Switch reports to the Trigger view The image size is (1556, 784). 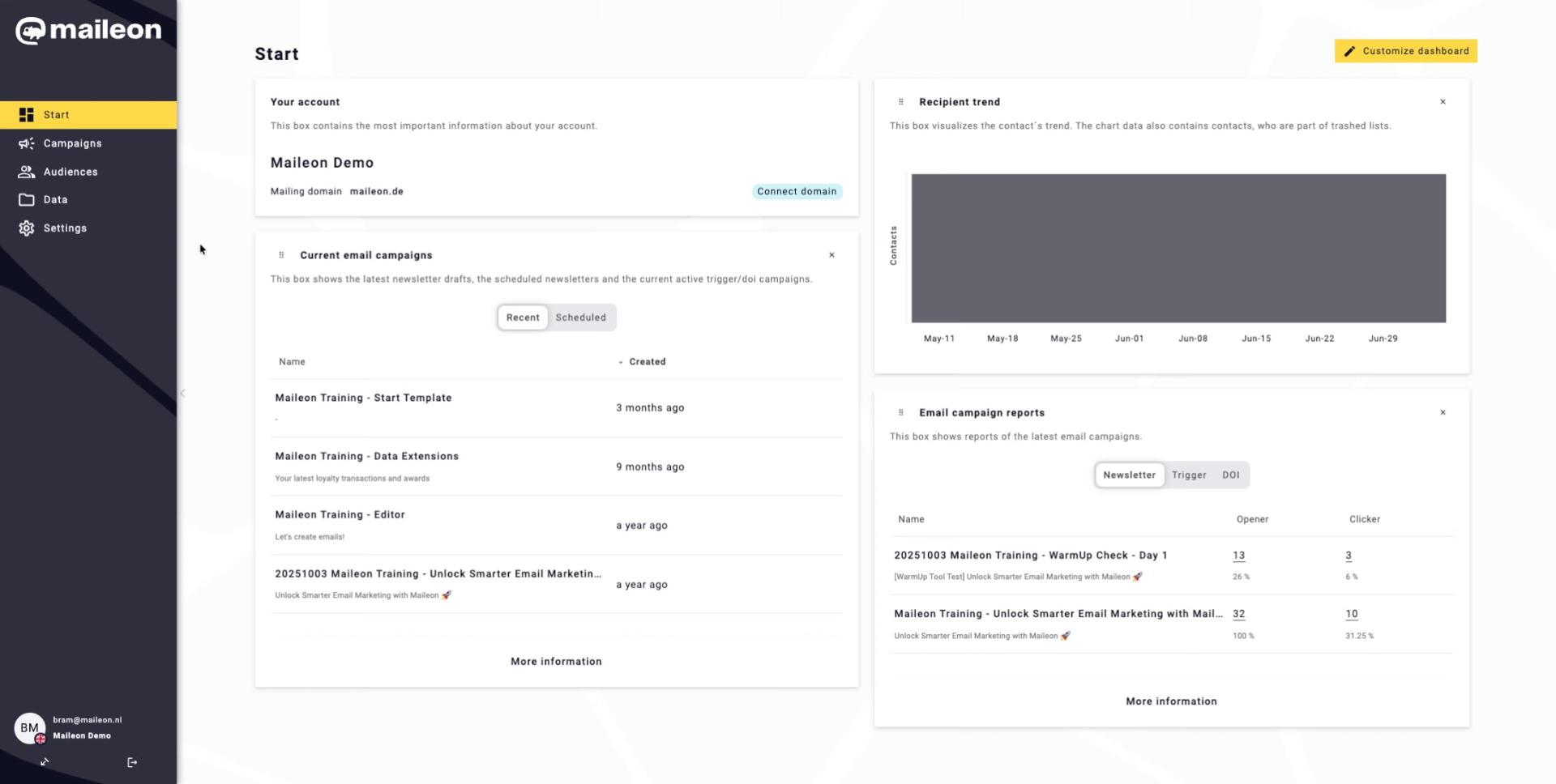pos(1189,475)
